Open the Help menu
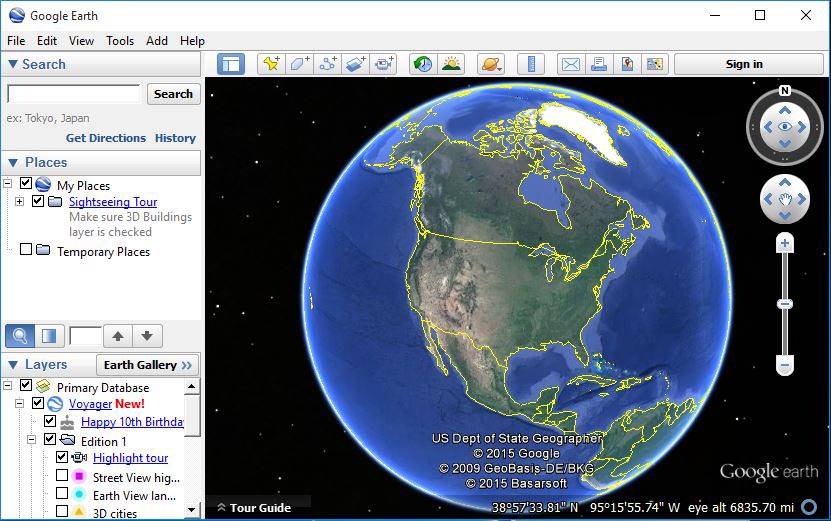831x521 pixels. point(192,41)
